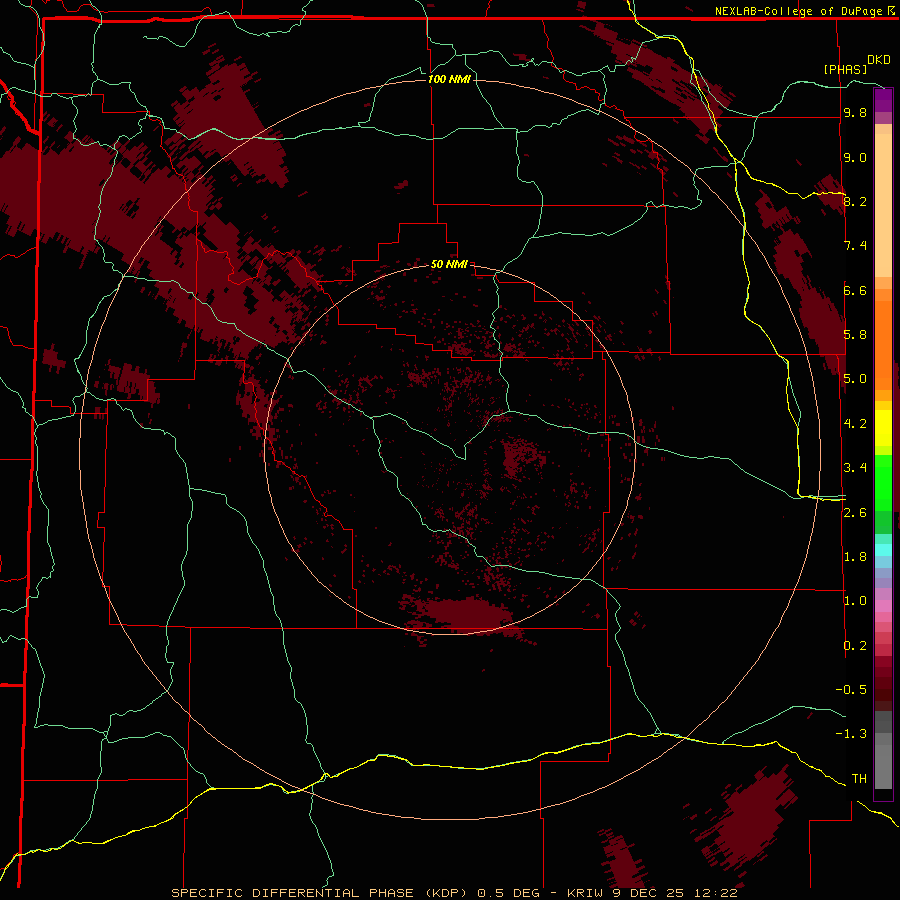Screen dimensions: 900x900
Task: Click the bright green segment beside 3.4
Action: coord(883,481)
